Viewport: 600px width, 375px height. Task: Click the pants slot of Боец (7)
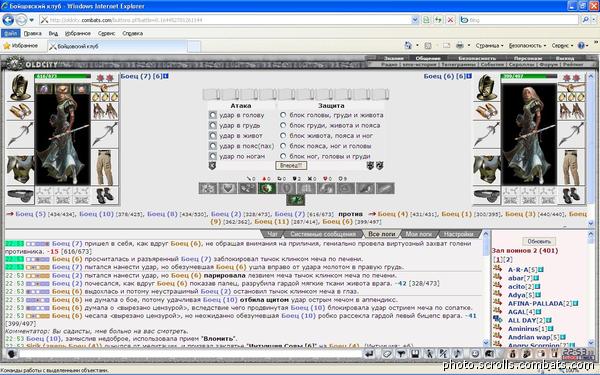pyautogui.click(x=105, y=168)
